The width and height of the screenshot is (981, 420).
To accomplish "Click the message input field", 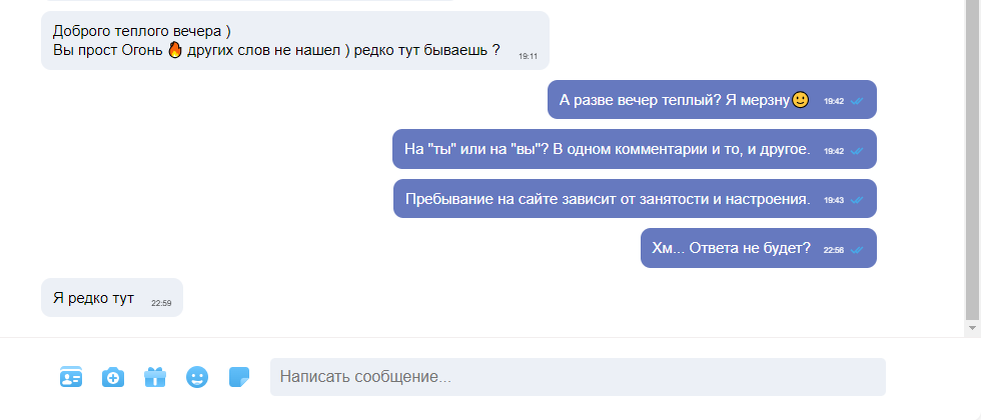I will click(577, 377).
